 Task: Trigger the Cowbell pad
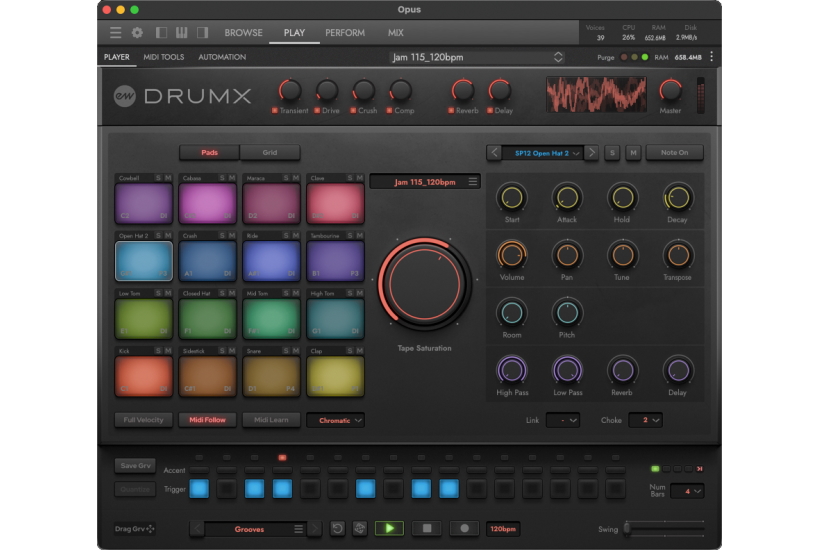144,203
